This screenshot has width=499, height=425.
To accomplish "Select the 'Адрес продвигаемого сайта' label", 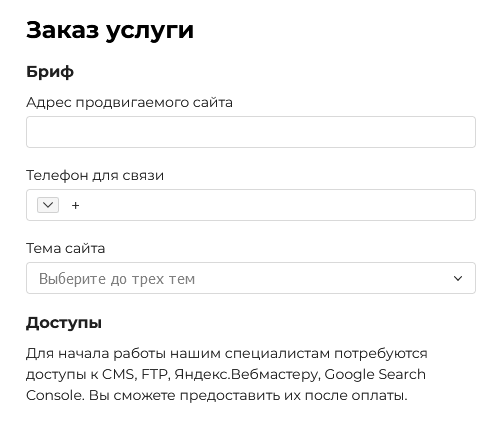I will click(x=129, y=102).
